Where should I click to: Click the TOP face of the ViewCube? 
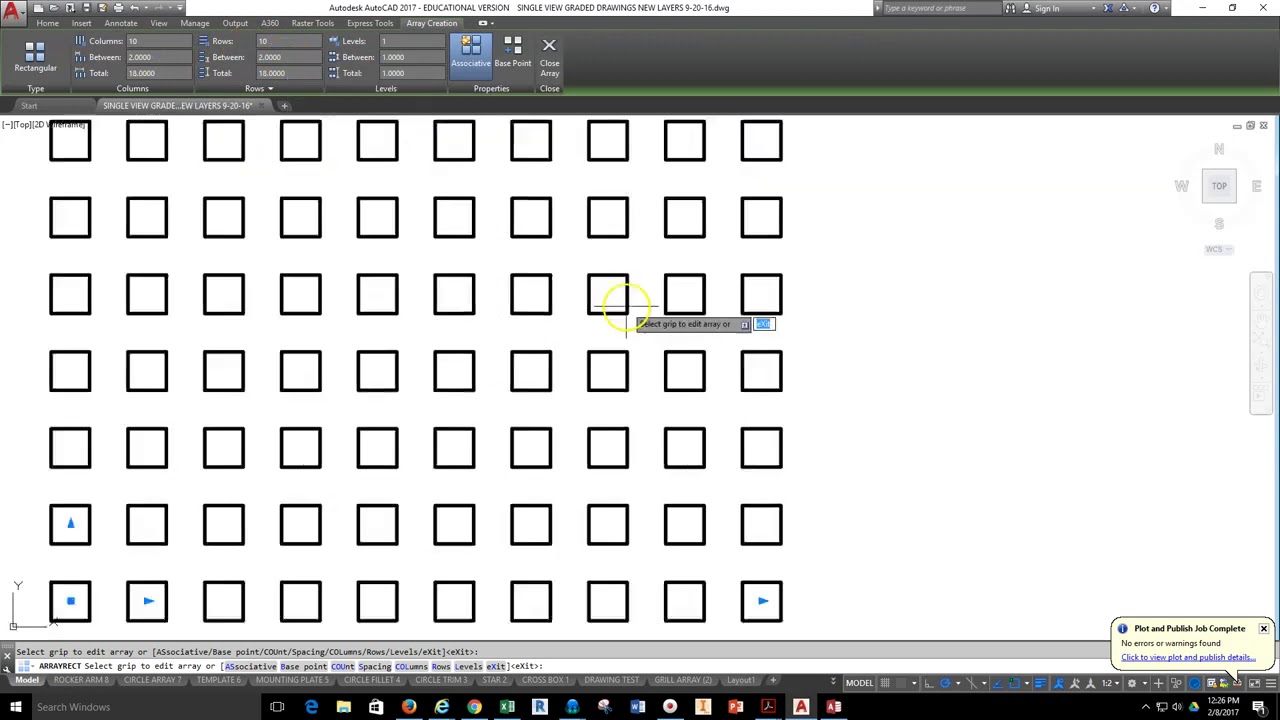pos(1219,186)
